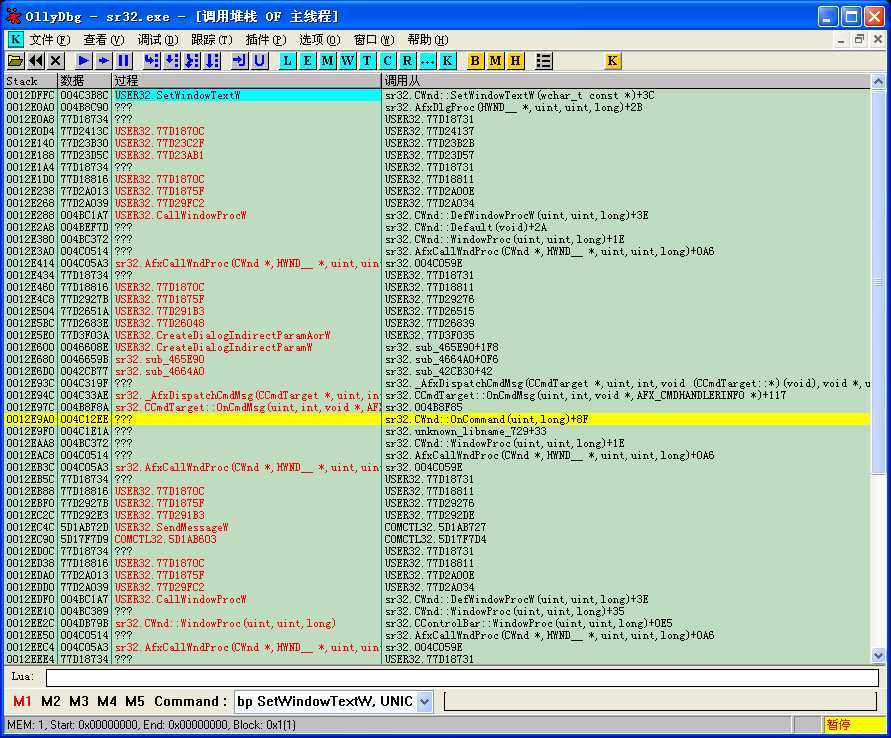Click the 数据 column header

tap(84, 81)
